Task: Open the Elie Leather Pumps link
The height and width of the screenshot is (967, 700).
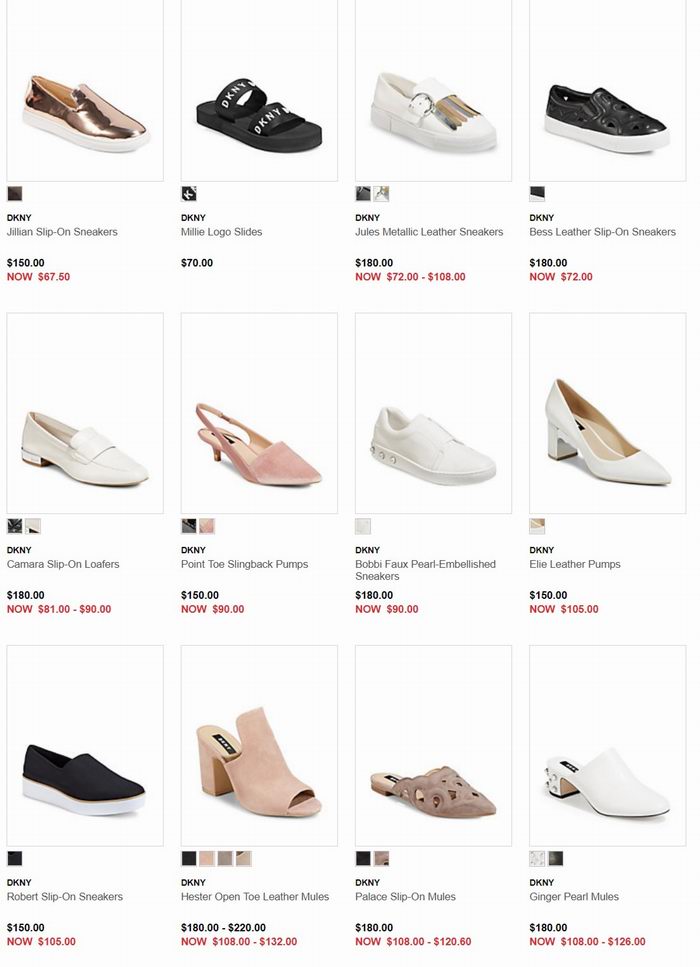Action: (x=575, y=564)
